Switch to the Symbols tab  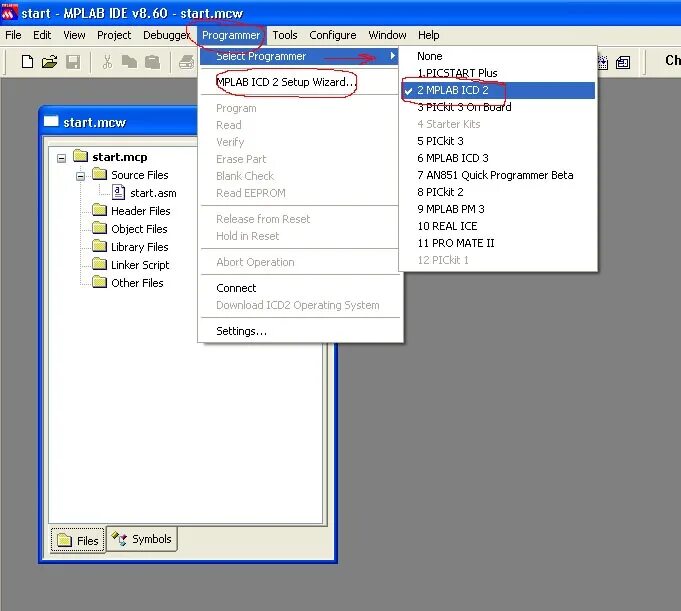142,539
